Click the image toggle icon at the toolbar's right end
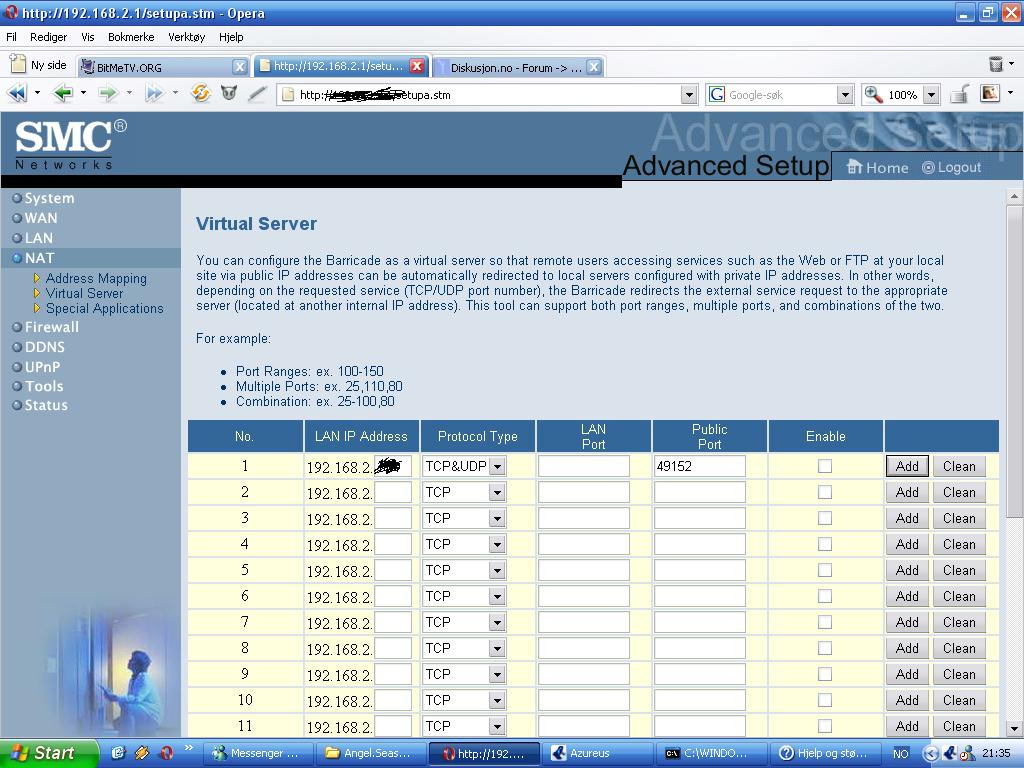 [x=990, y=94]
